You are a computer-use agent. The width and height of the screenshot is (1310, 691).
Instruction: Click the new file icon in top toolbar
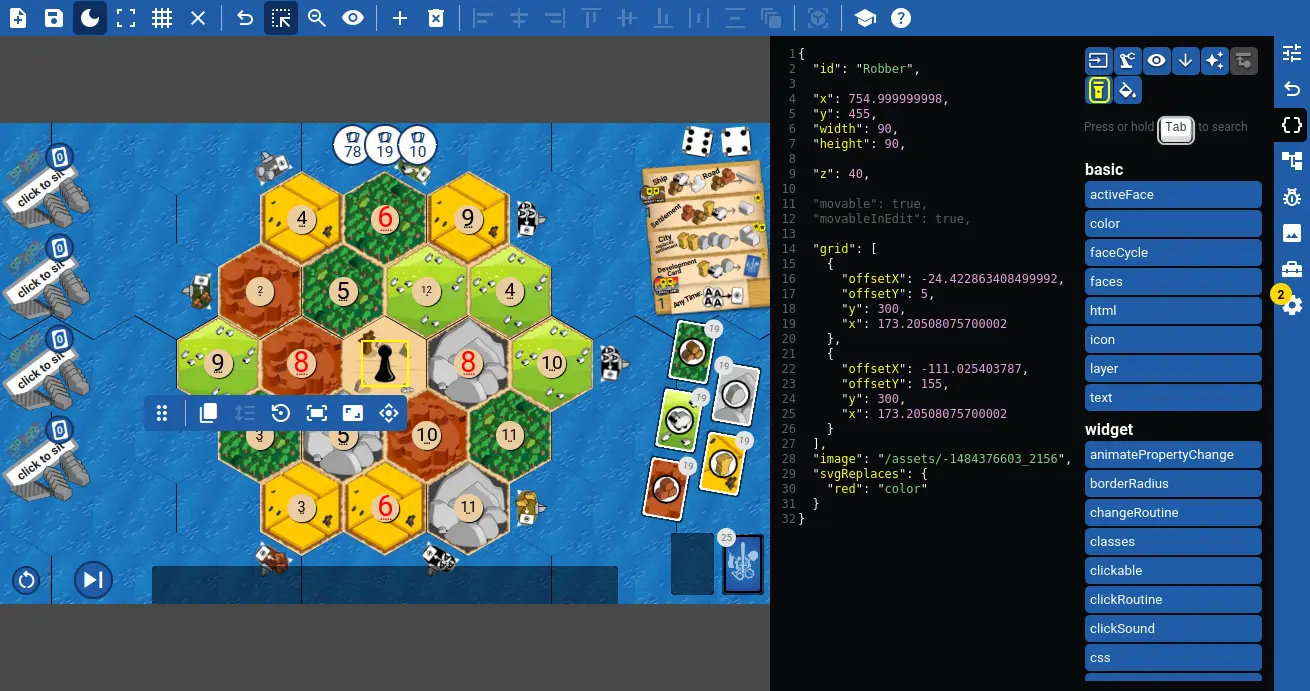click(x=18, y=18)
